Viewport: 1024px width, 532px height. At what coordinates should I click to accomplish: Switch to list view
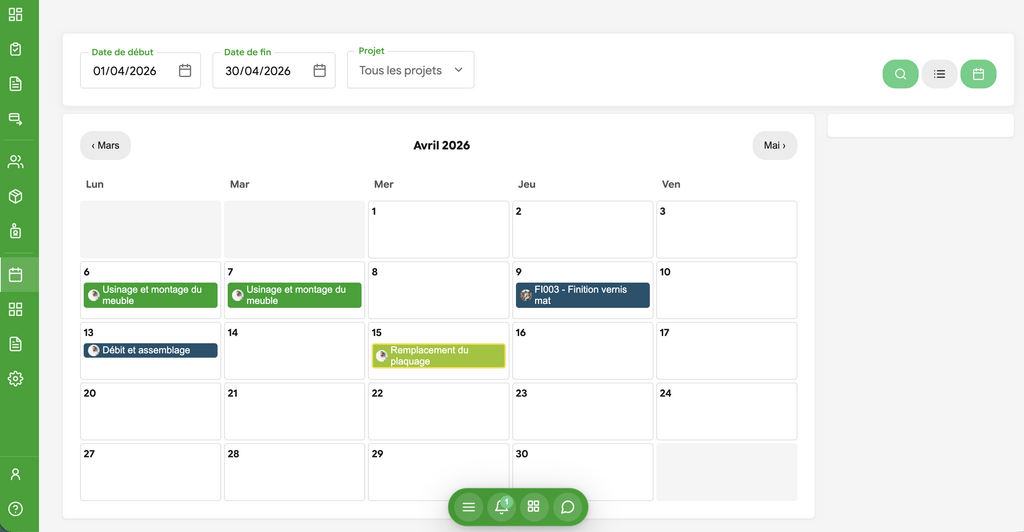(939, 74)
